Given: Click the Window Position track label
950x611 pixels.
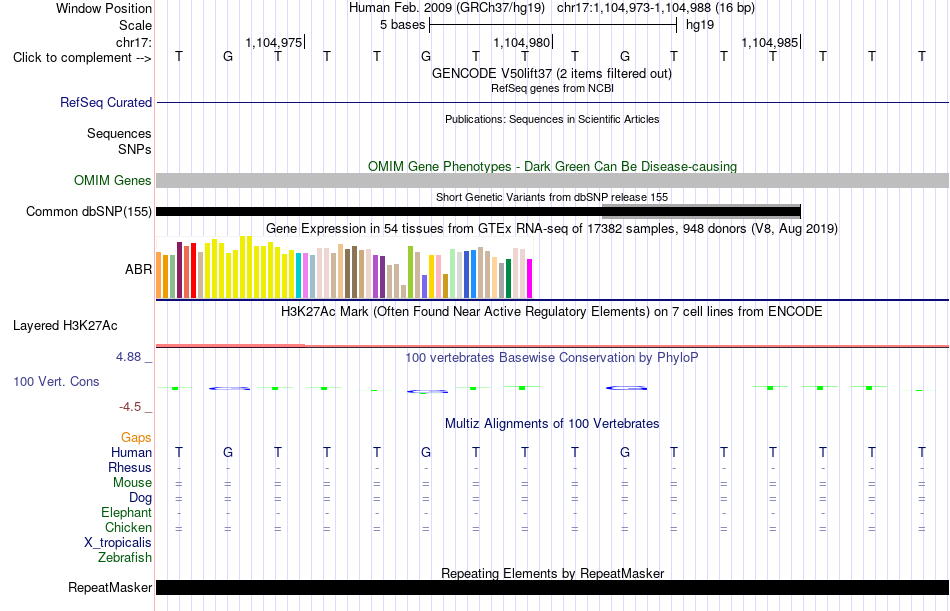Looking at the screenshot, I should click(104, 8).
